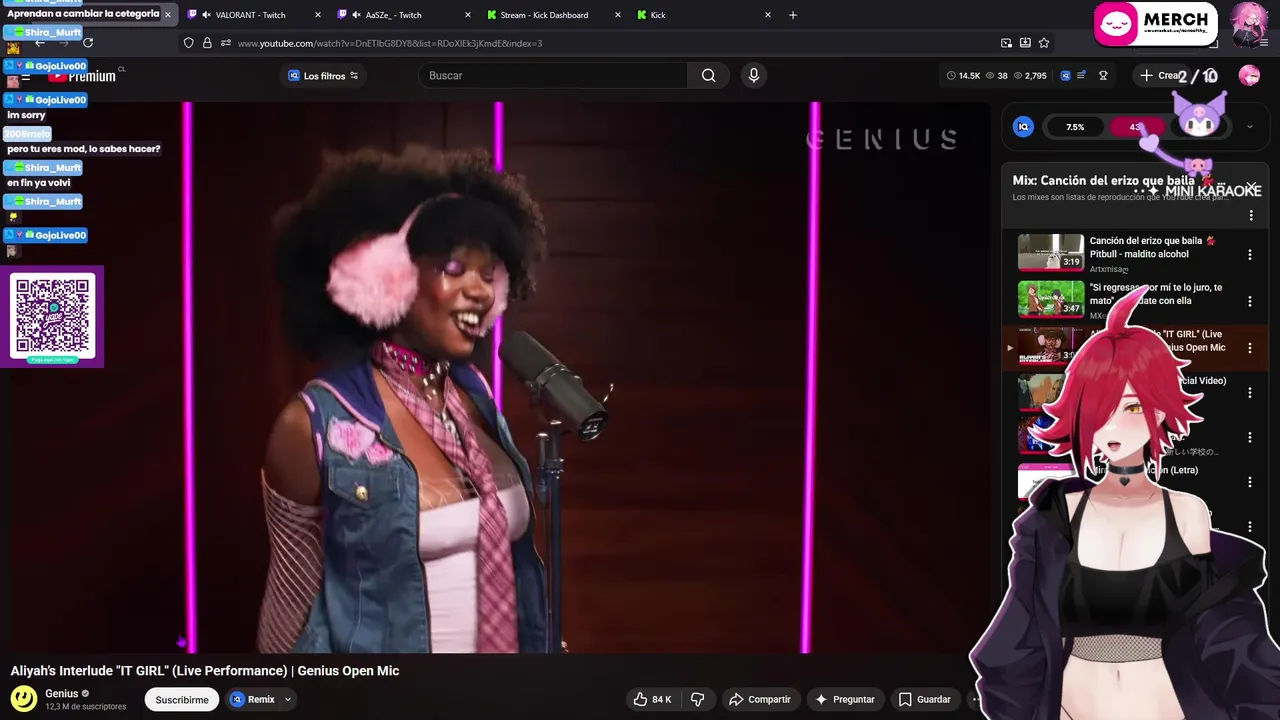Click the 7.5% score pill

click(x=1075, y=127)
